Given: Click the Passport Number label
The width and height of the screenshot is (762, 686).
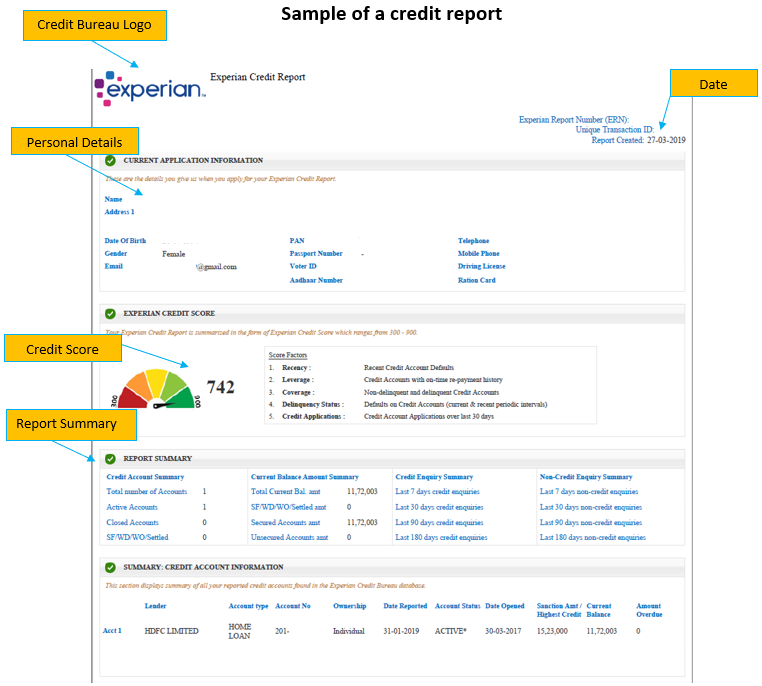Looking at the screenshot, I should coord(316,254).
